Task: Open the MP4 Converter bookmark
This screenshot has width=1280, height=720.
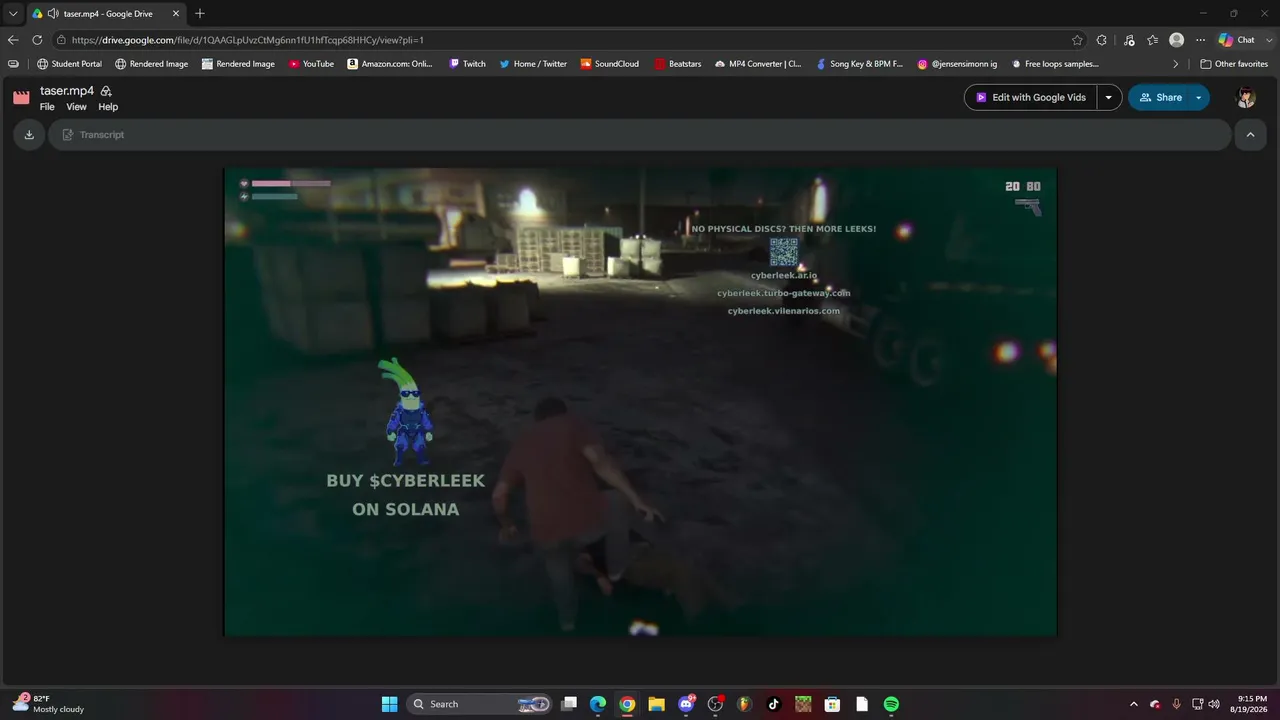Action: pyautogui.click(x=758, y=64)
